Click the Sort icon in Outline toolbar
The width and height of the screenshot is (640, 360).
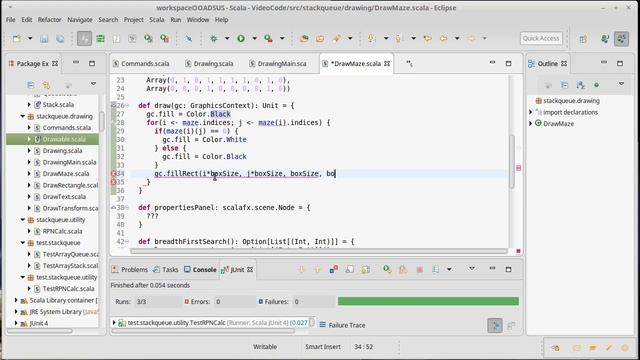pos(580,84)
